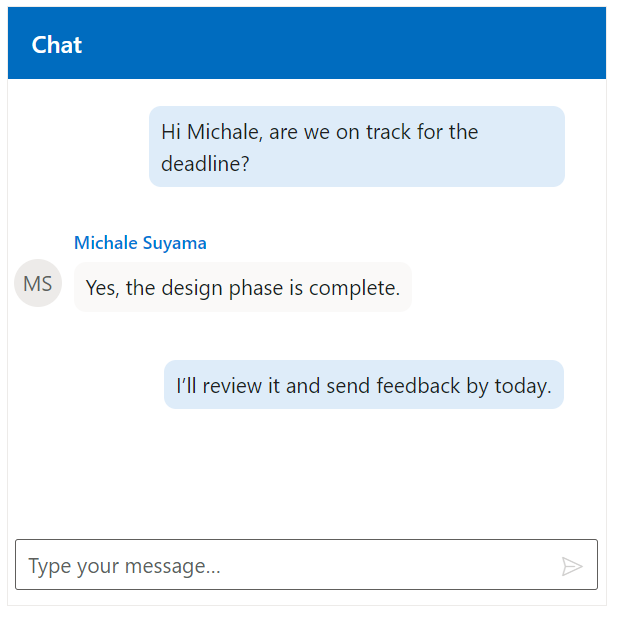Click the "Type your message..." placeholder text

point(124,567)
